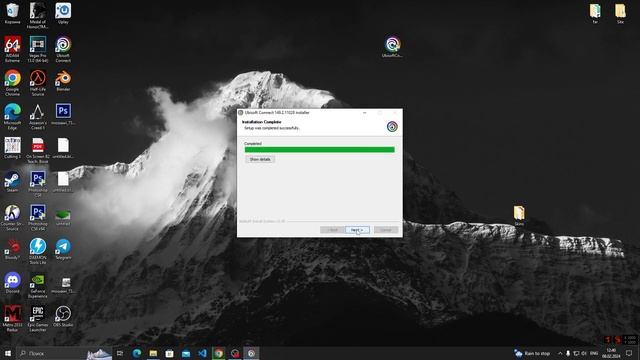Screen dimensions: 640x360
Task: Open Visual Studio Code from the taskbar
Action: (x=202, y=353)
